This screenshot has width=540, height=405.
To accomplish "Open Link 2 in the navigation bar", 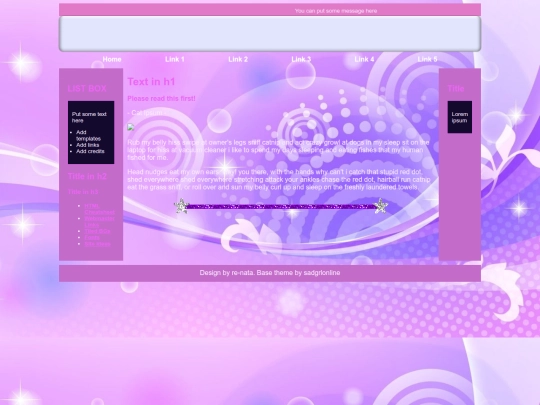I will tap(238, 59).
